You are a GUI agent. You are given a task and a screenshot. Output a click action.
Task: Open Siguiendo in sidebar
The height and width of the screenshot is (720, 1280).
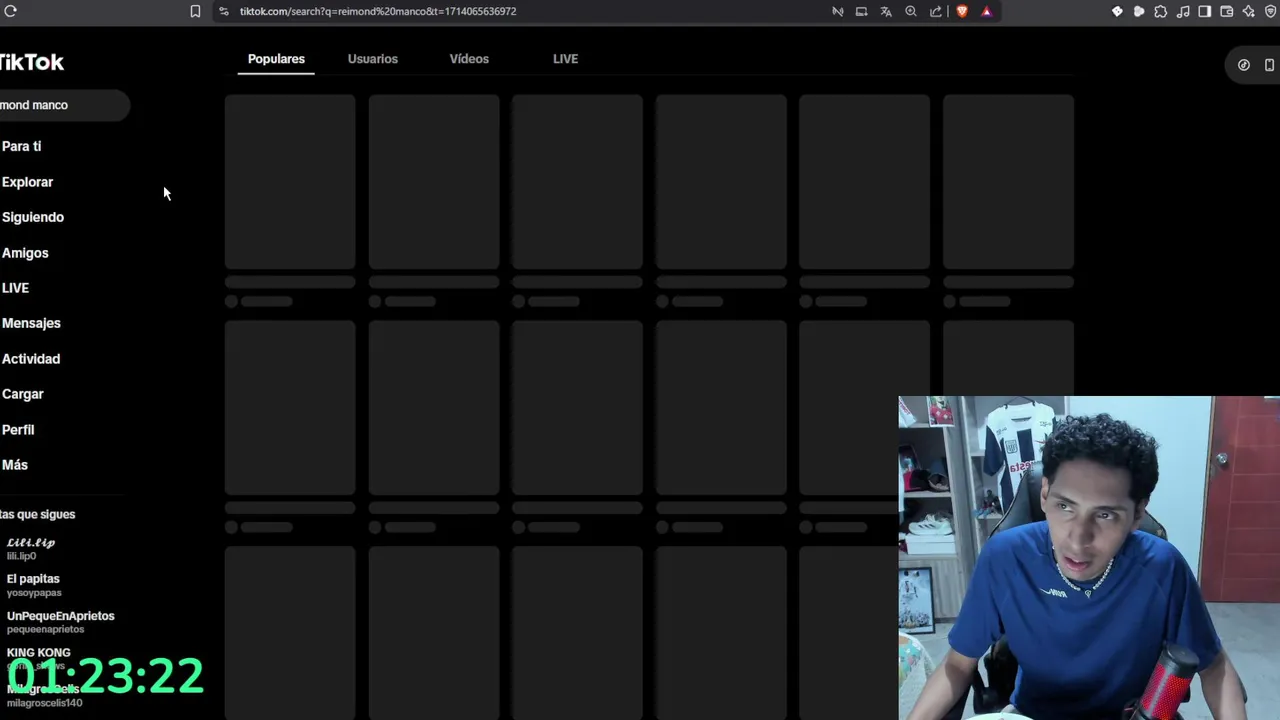(x=32, y=217)
